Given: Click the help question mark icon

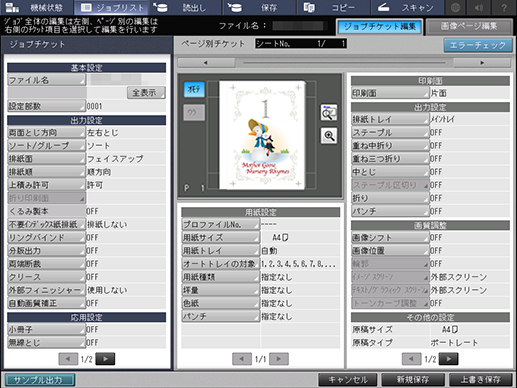Looking at the screenshot, I should (504, 7).
